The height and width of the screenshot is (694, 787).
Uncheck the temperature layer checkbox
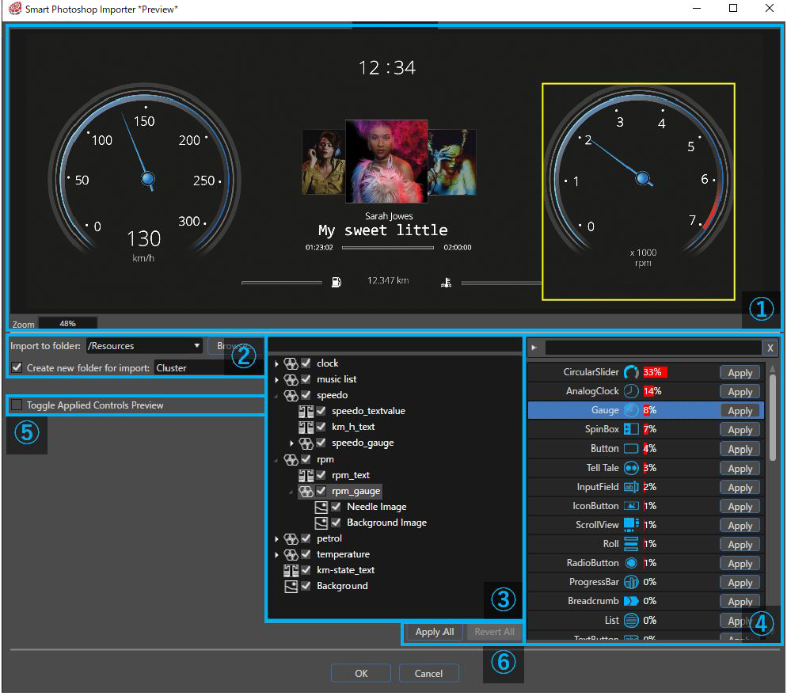(306, 554)
